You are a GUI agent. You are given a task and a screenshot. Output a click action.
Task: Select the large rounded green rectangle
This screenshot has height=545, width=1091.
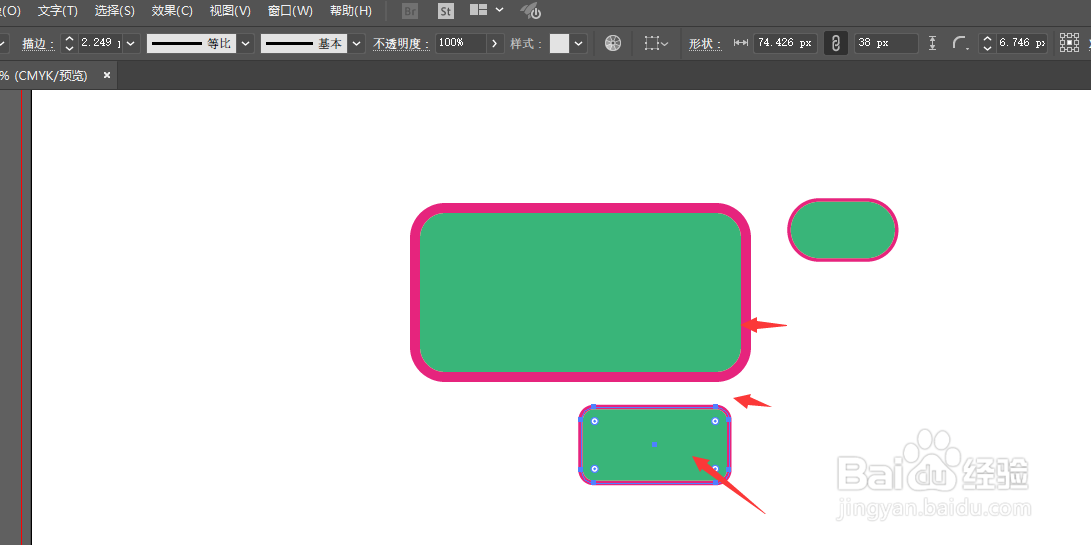coord(580,292)
